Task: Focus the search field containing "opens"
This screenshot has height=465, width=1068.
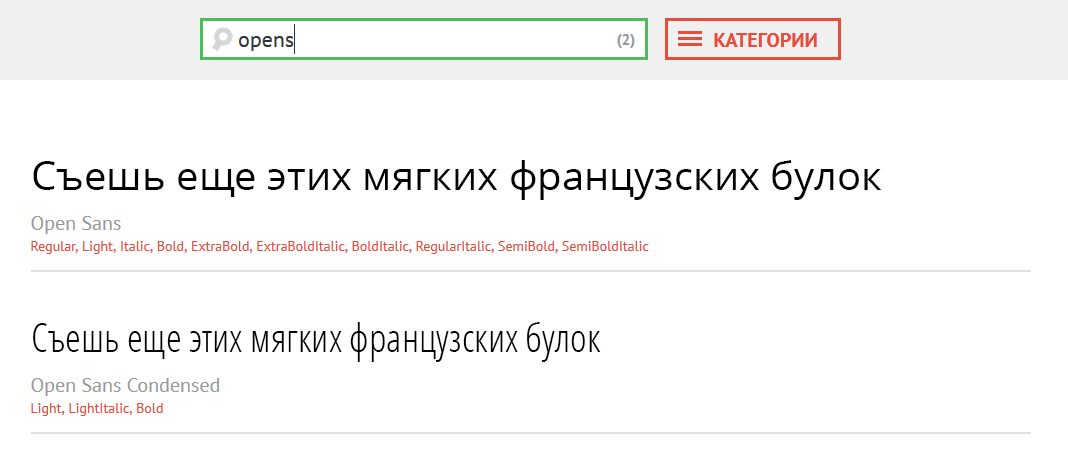Action: click(423, 39)
